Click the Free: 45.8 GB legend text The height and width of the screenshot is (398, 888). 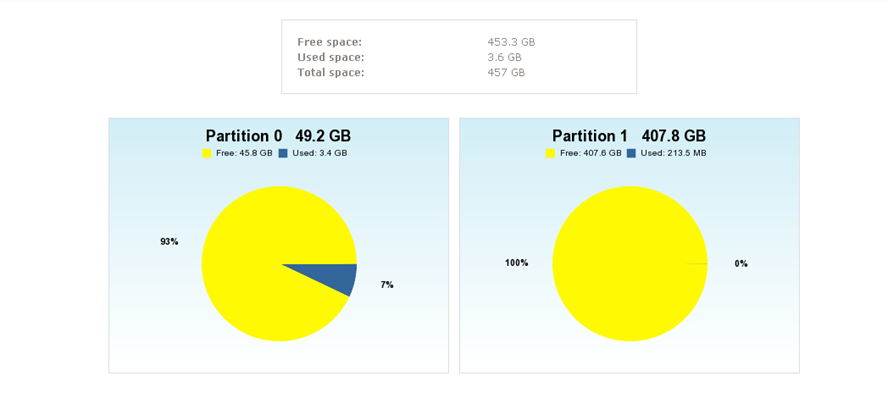[x=244, y=153]
